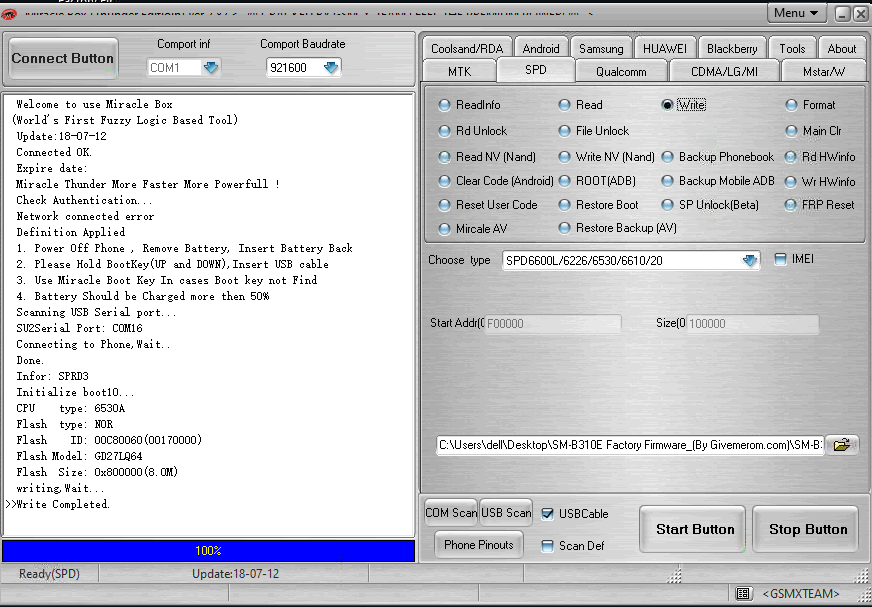872x607 pixels.
Task: Open the Mstar/W tab
Action: (824, 71)
